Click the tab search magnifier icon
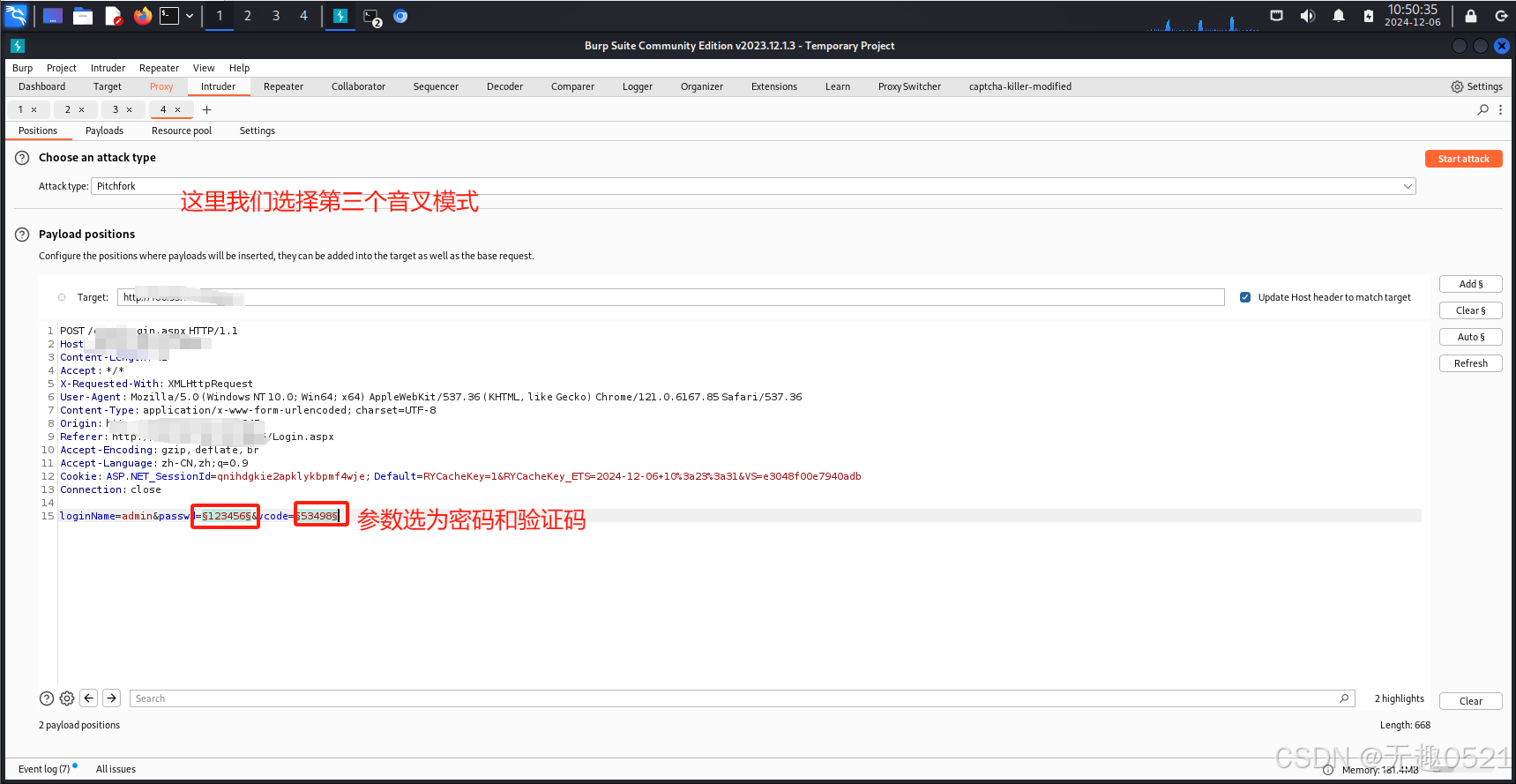Image resolution: width=1516 pixels, height=784 pixels. 1483,109
